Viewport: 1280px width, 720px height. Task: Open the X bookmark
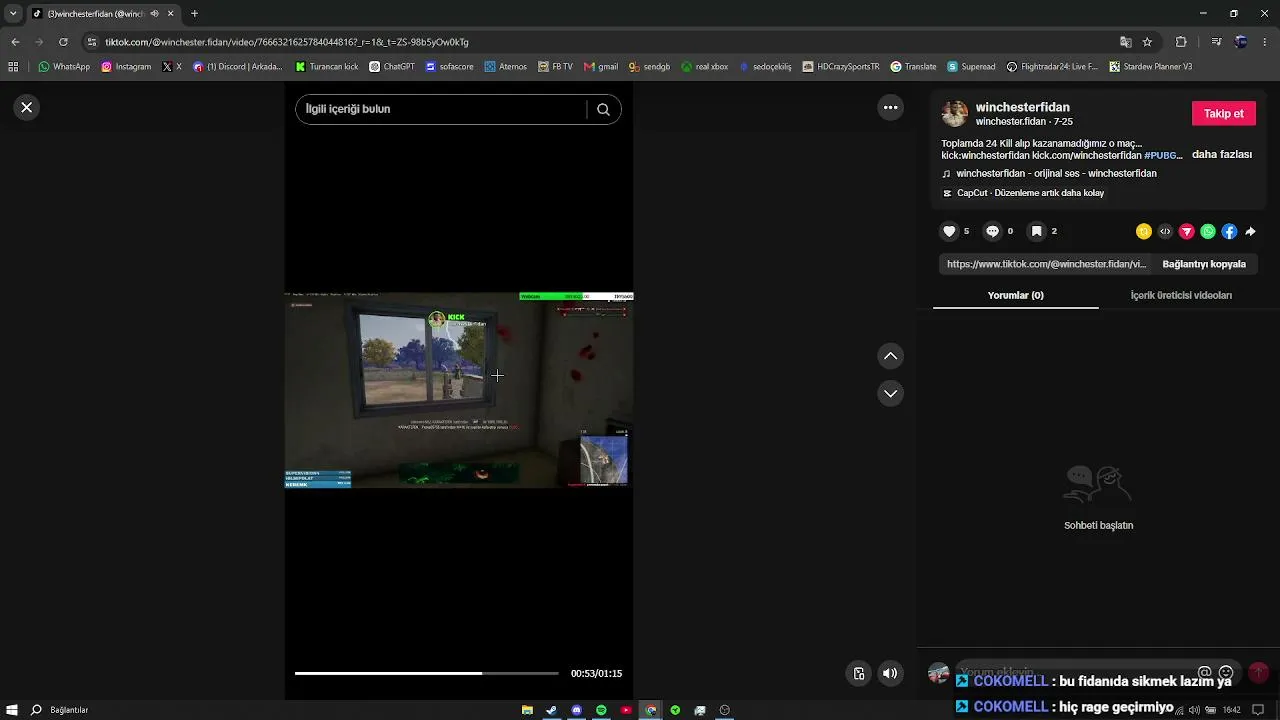tap(172, 67)
